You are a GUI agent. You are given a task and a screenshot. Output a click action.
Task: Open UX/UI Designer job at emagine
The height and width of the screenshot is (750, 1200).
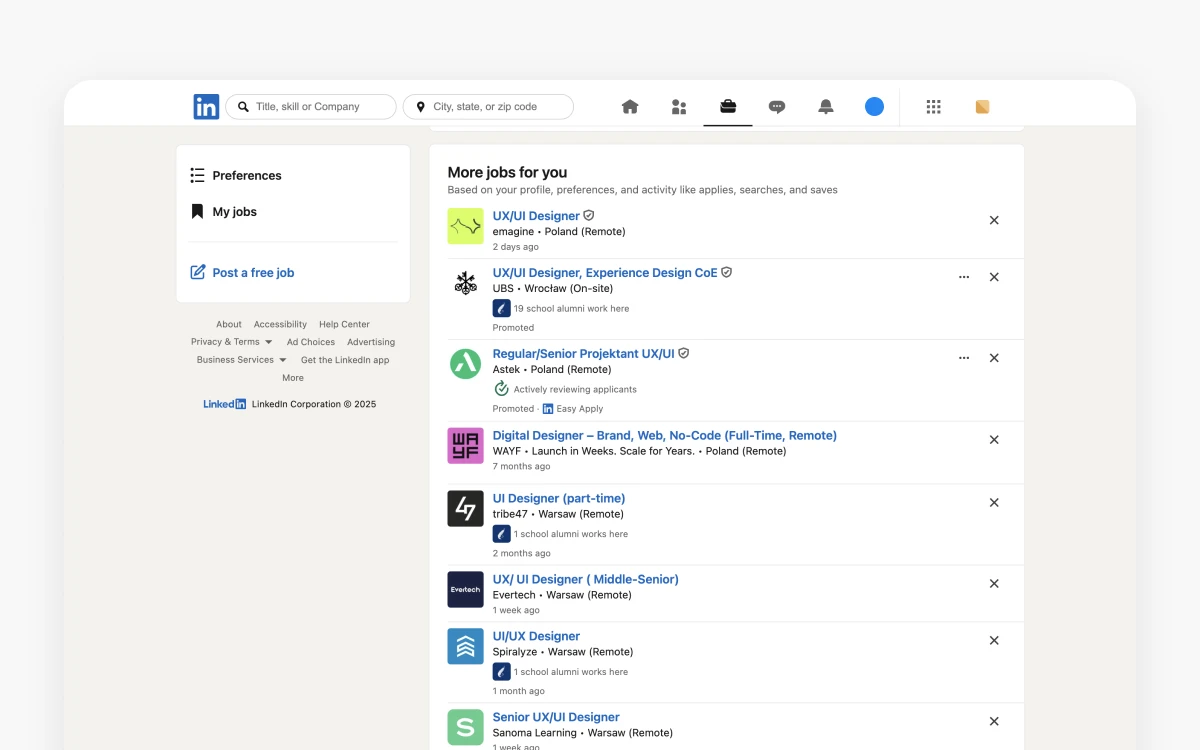(x=536, y=216)
